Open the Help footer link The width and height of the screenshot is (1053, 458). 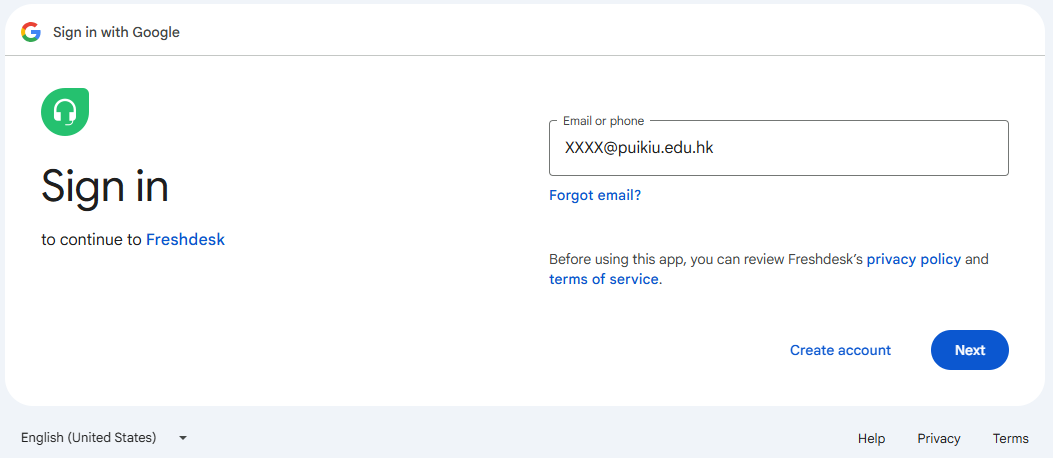(x=871, y=439)
